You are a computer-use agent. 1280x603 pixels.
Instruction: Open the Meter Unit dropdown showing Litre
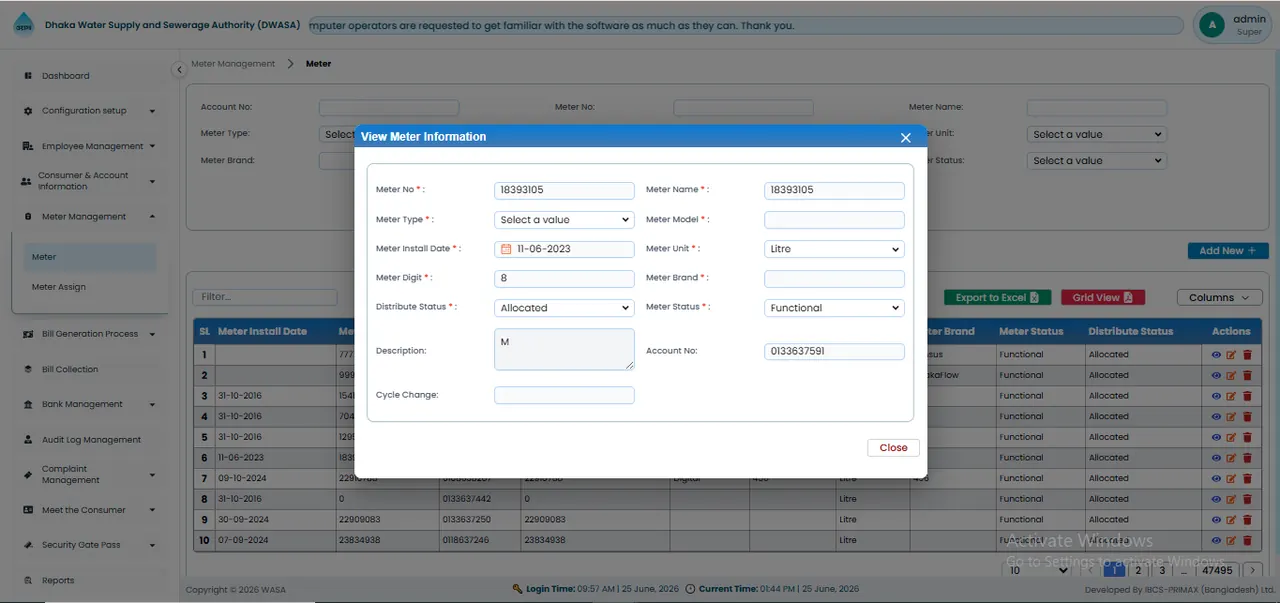[x=834, y=250]
